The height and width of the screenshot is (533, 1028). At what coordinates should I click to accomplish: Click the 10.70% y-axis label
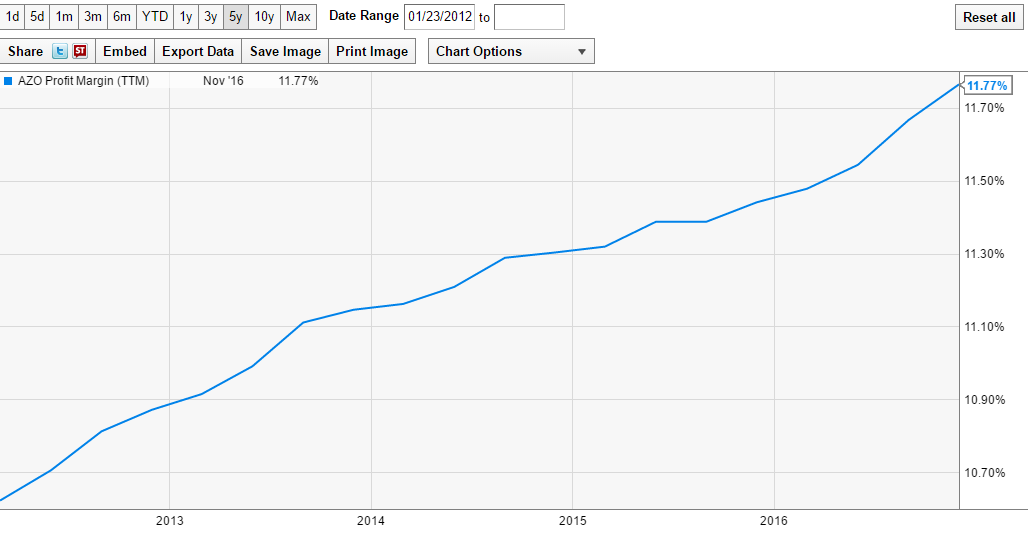point(984,473)
